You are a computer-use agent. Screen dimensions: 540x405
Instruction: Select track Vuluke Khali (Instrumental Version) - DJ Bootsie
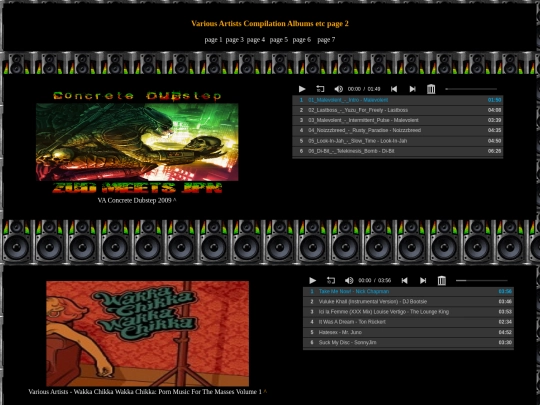tap(408, 302)
